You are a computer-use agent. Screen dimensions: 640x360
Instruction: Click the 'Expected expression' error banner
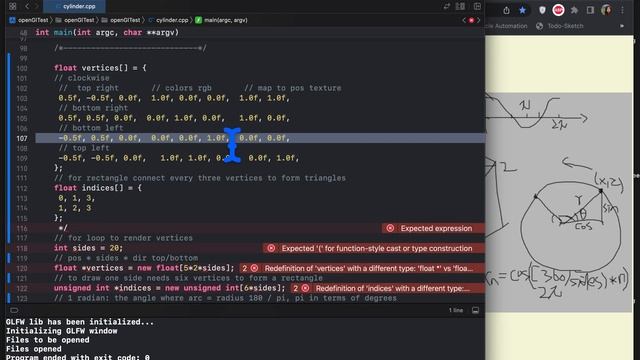433,228
